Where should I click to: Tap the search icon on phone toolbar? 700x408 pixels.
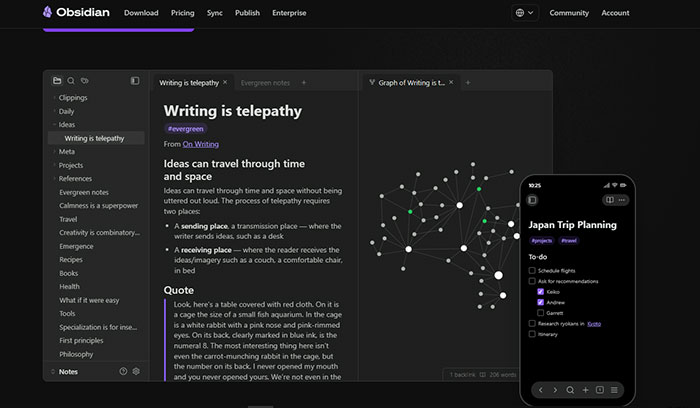click(570, 390)
